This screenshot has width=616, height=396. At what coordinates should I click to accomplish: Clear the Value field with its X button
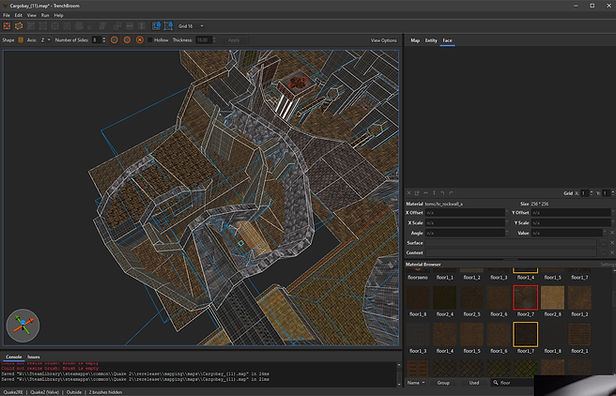pos(612,233)
